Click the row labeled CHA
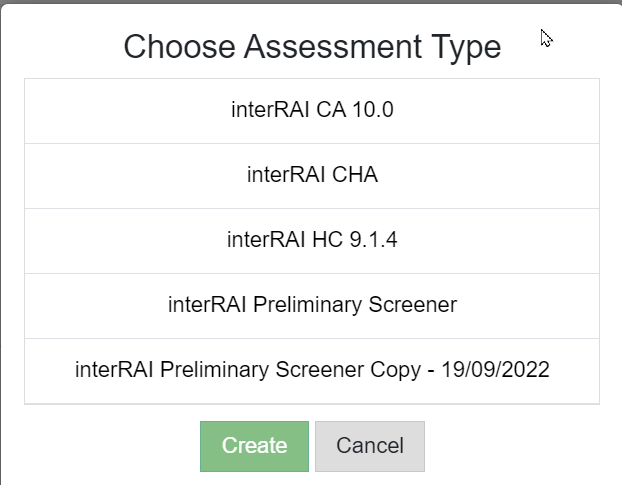 coord(312,175)
